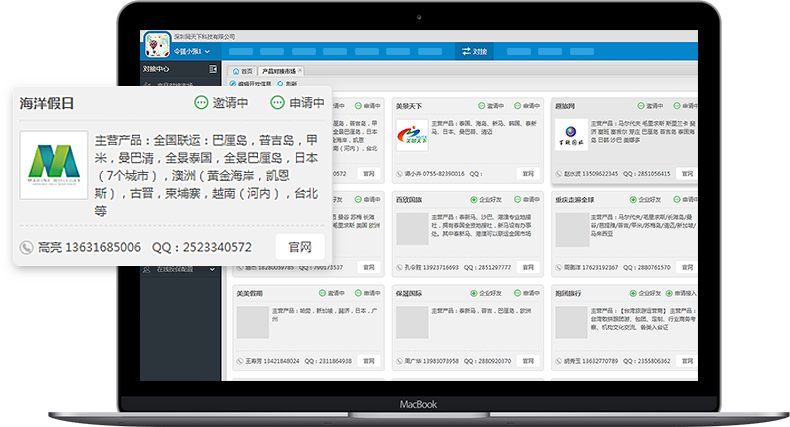Screen dimensions: 790x427
Task: Click the 美景天下 card title
Action: 409,106
